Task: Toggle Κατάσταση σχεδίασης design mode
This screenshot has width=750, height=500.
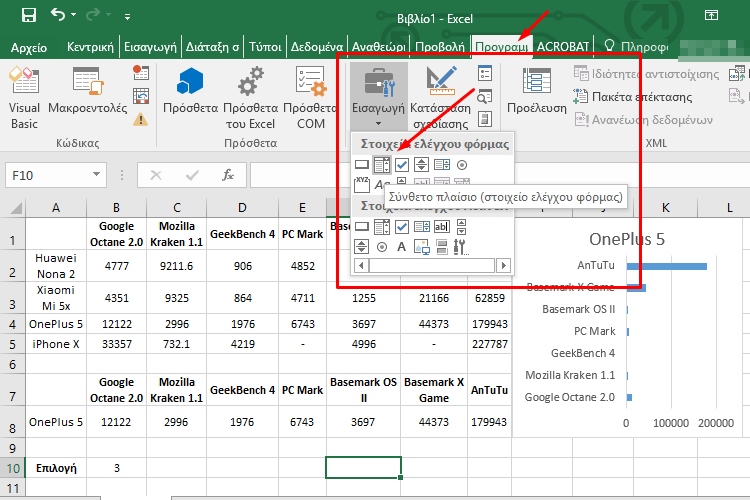Action: (x=441, y=96)
